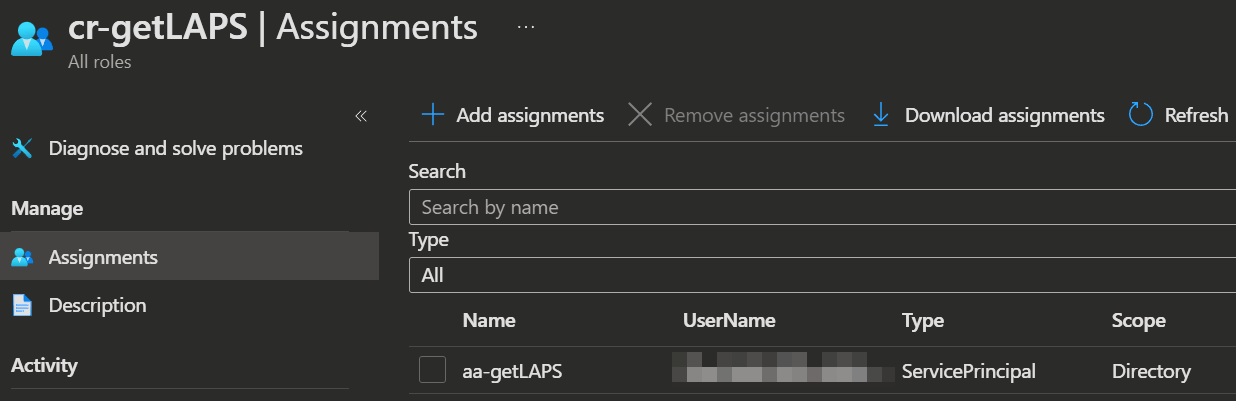This screenshot has height=401, width=1236.
Task: Collapse the sidebar with double chevron
Action: (361, 116)
